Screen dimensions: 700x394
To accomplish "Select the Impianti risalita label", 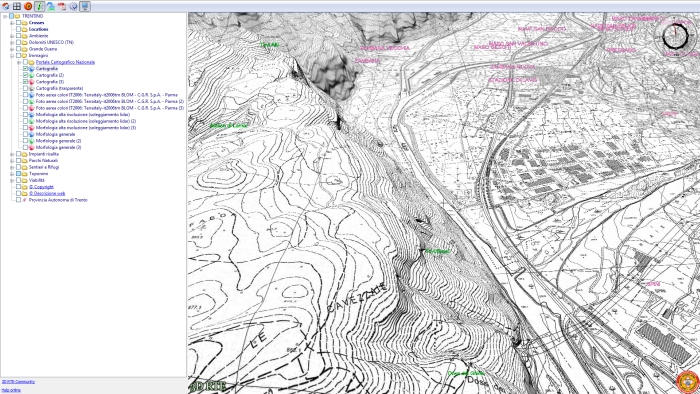I will pos(44,154).
